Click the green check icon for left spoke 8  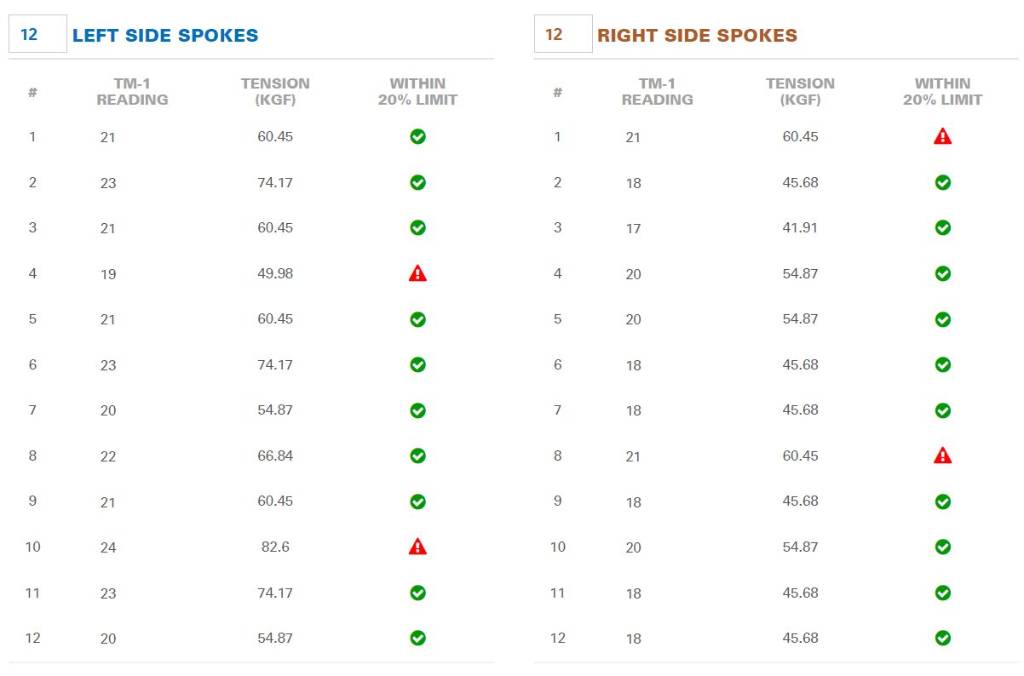click(x=418, y=455)
